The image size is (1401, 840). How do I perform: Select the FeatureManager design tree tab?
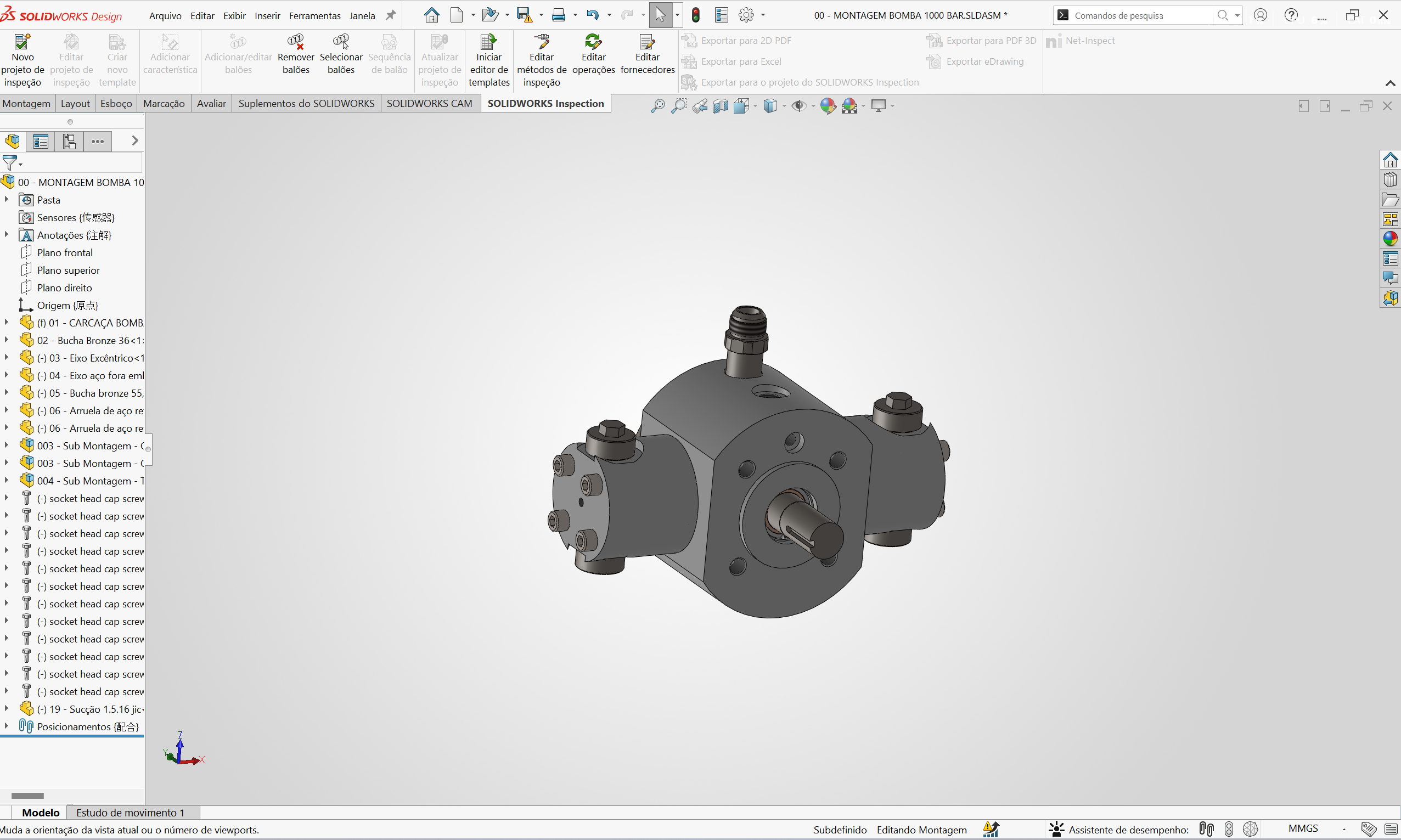[13, 141]
